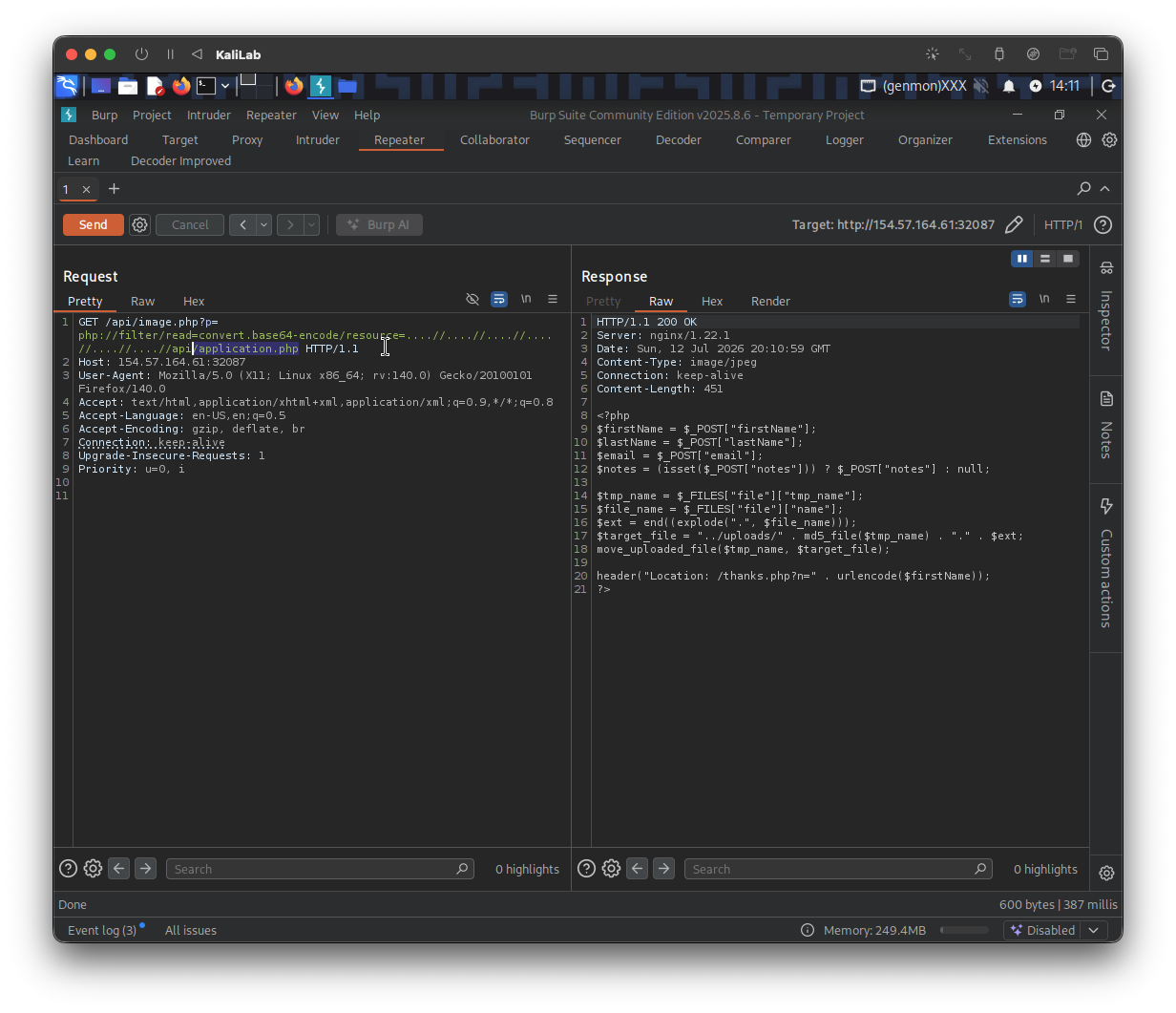This screenshot has height=1013, width=1176.
Task: Open the terminal emulator launcher in panel
Action: (x=206, y=86)
